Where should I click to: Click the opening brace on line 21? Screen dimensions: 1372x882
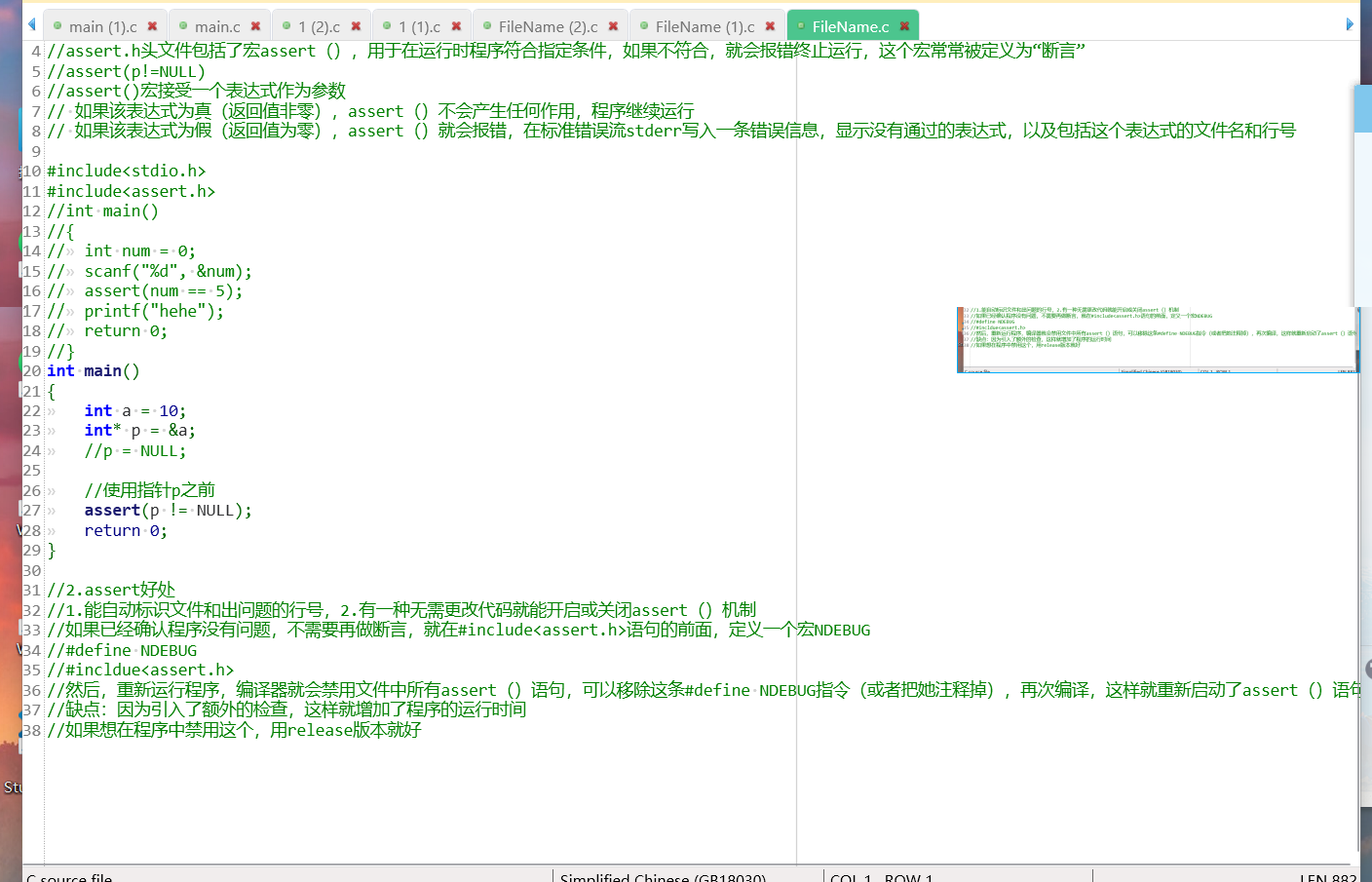click(52, 391)
